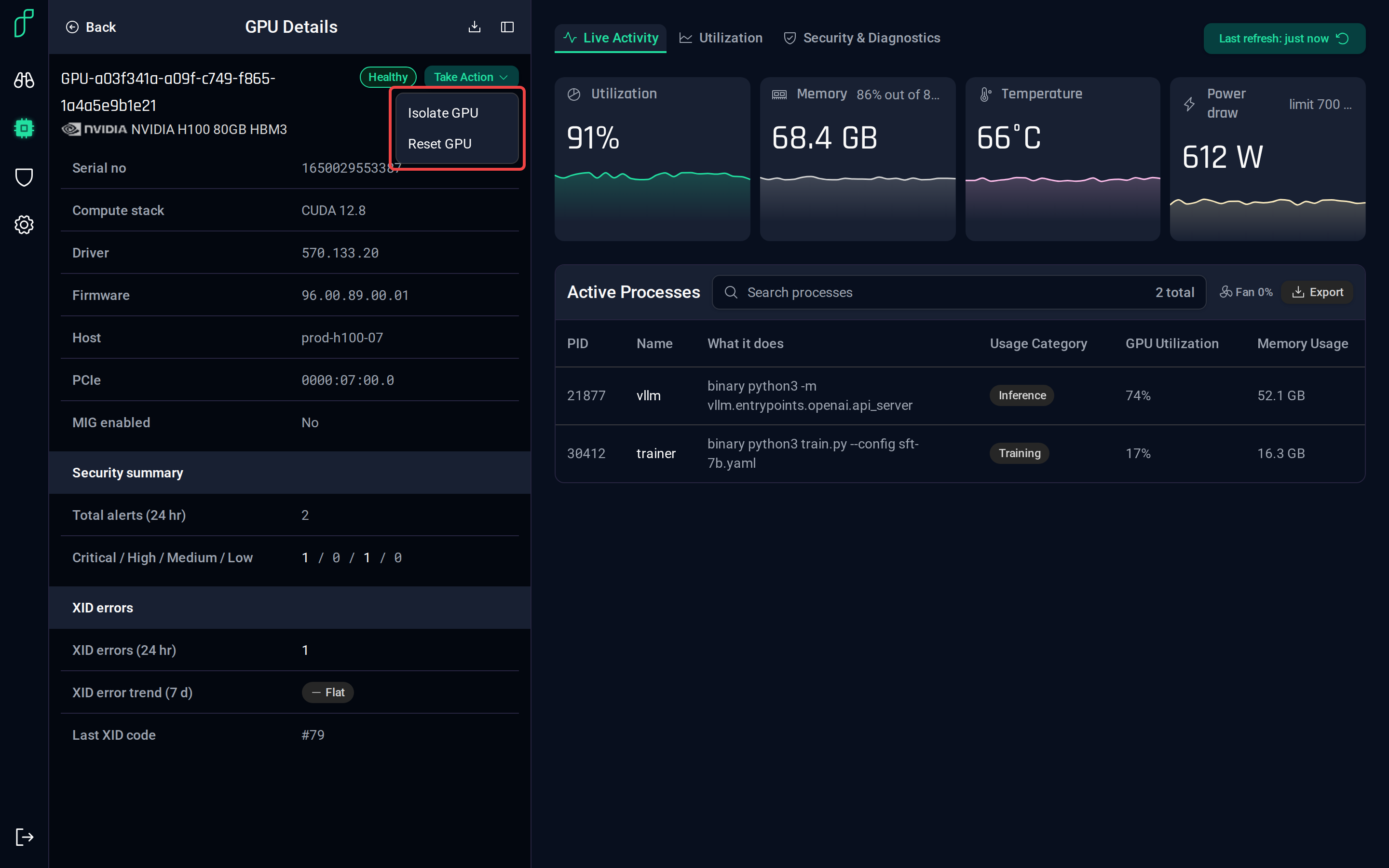The height and width of the screenshot is (868, 1389).
Task: Click the Training category tag
Action: pyautogui.click(x=1020, y=453)
